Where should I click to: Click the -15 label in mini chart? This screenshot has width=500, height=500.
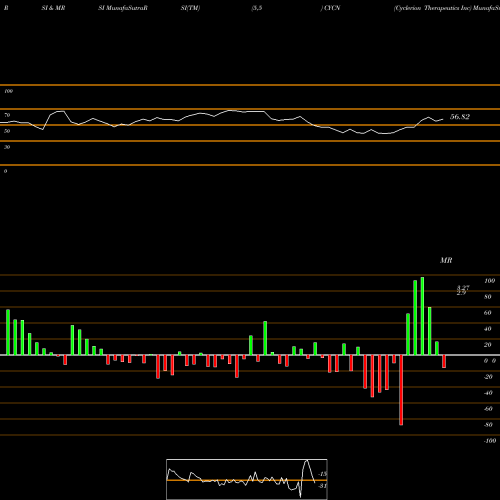(x=323, y=474)
